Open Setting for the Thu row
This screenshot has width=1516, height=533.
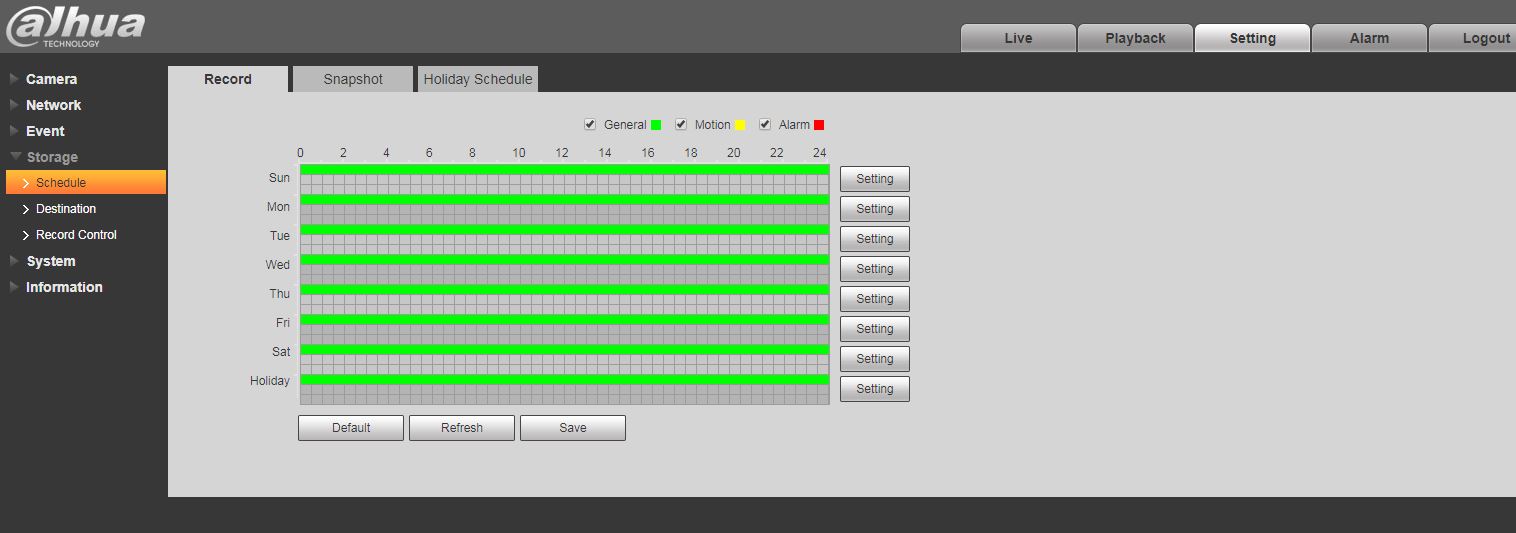click(x=875, y=299)
